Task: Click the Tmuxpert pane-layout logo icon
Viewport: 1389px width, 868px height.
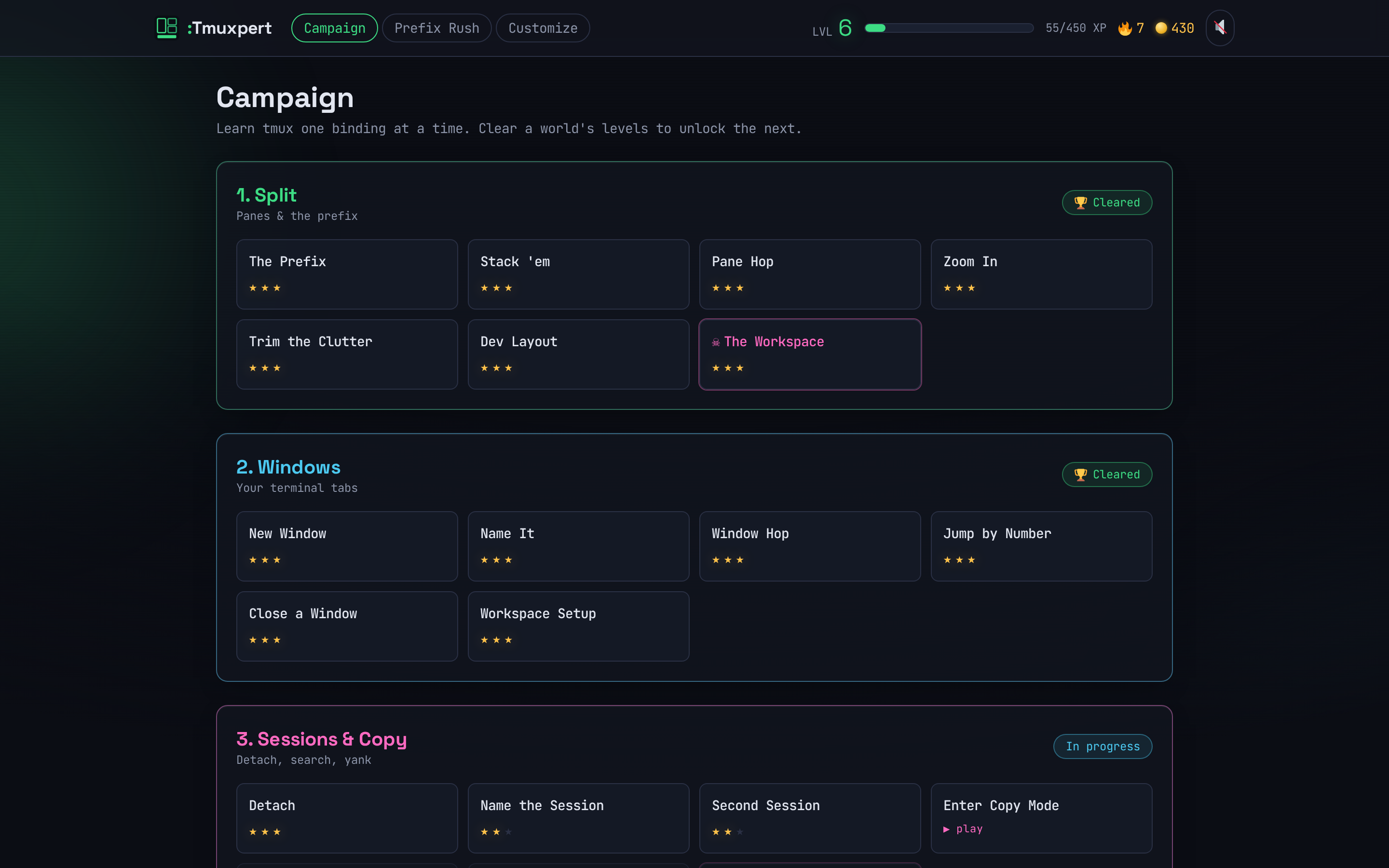Action: coord(166,27)
